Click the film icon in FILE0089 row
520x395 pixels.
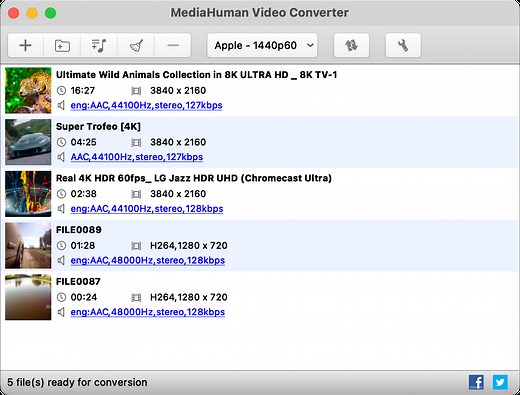(136, 246)
